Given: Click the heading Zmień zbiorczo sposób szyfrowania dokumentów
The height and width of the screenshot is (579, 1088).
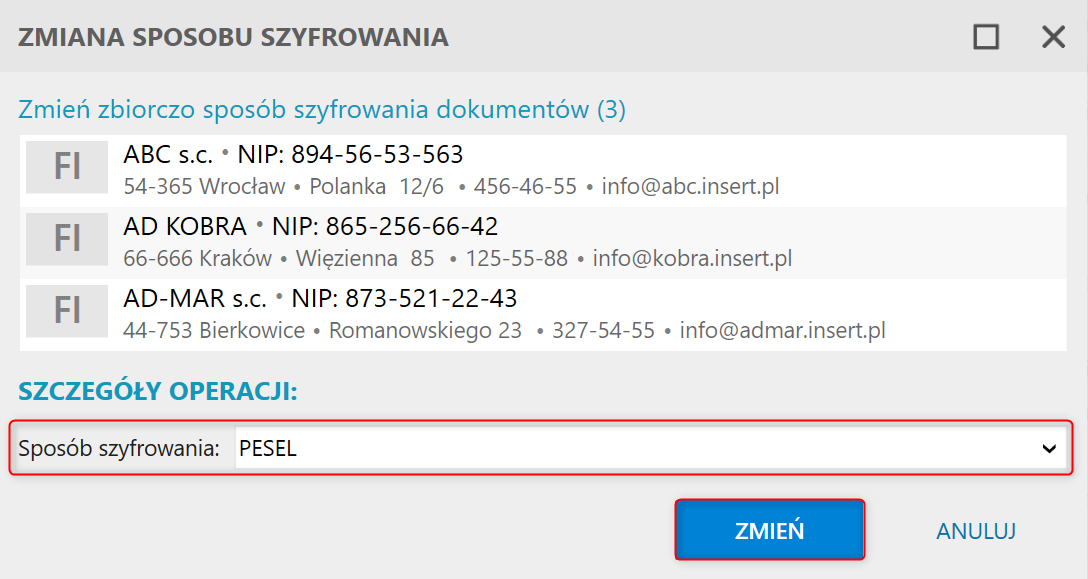Looking at the screenshot, I should point(322,109).
